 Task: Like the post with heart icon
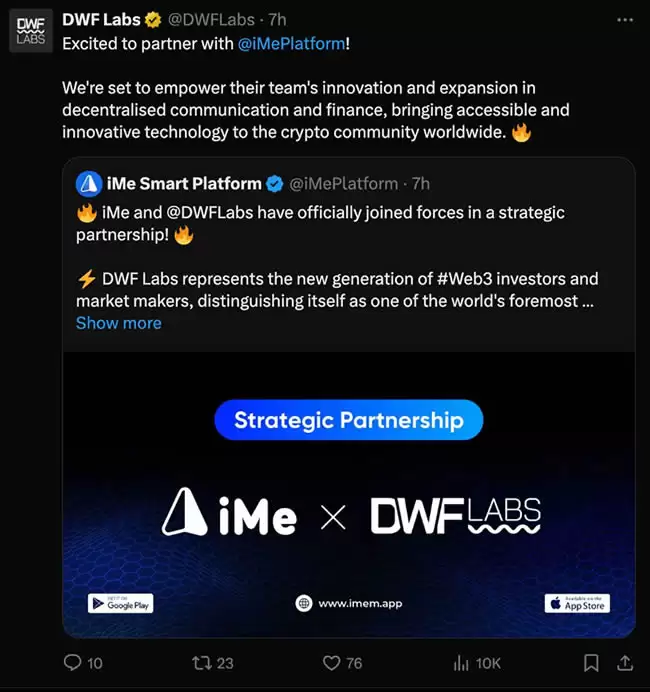point(332,662)
